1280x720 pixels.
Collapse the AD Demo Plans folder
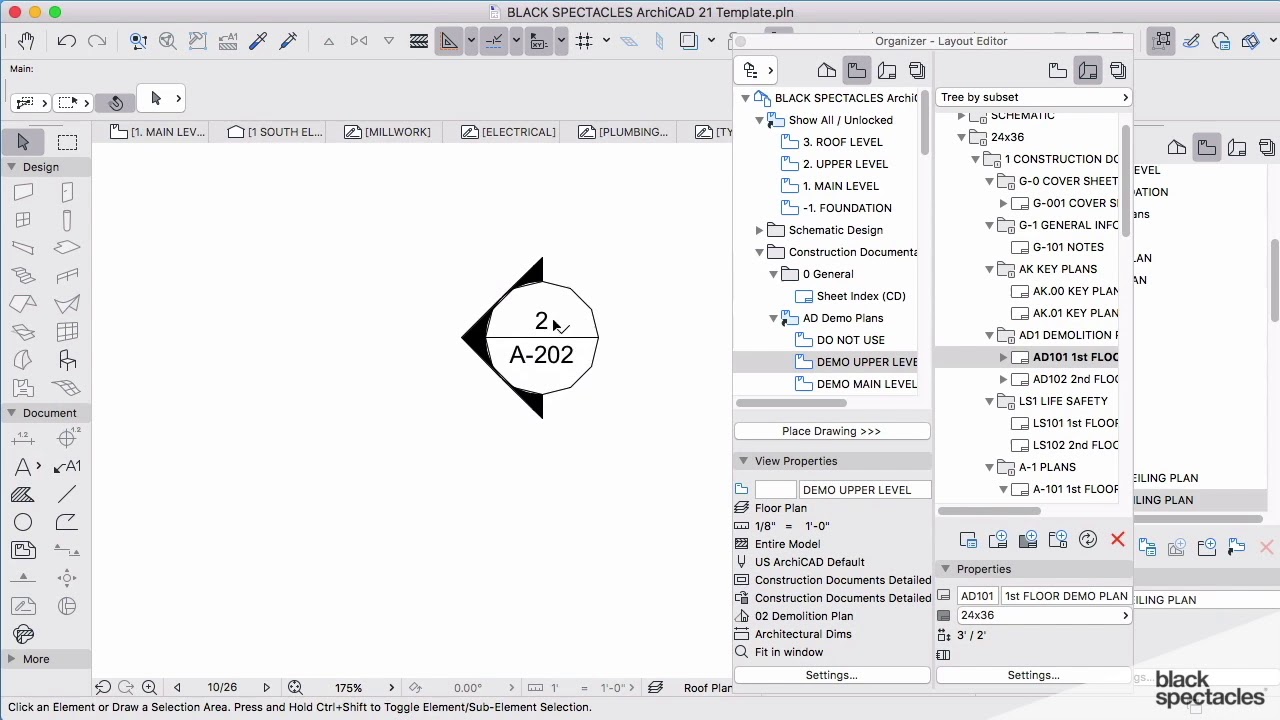point(774,318)
